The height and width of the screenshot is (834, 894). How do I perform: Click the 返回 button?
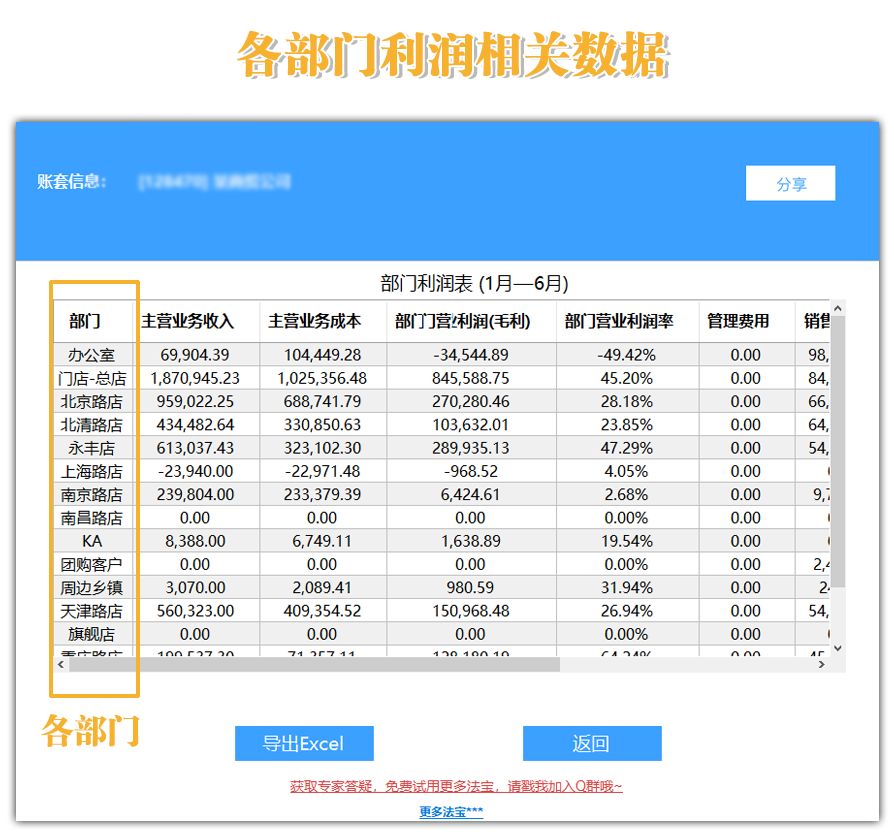click(592, 743)
